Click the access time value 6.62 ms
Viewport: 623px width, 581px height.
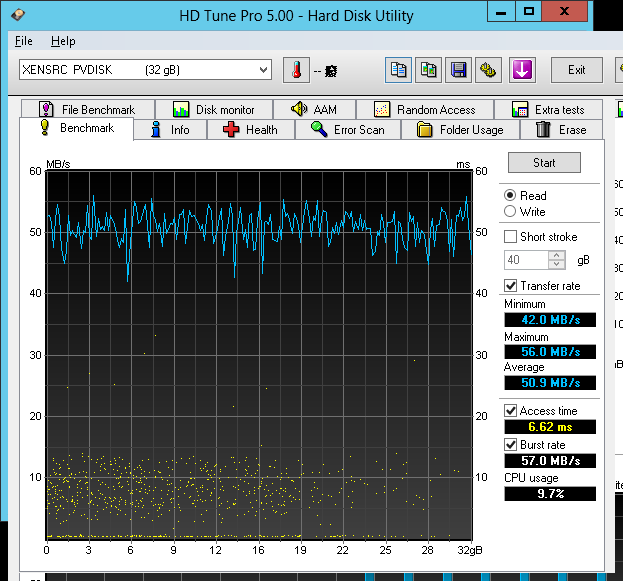tap(550, 427)
